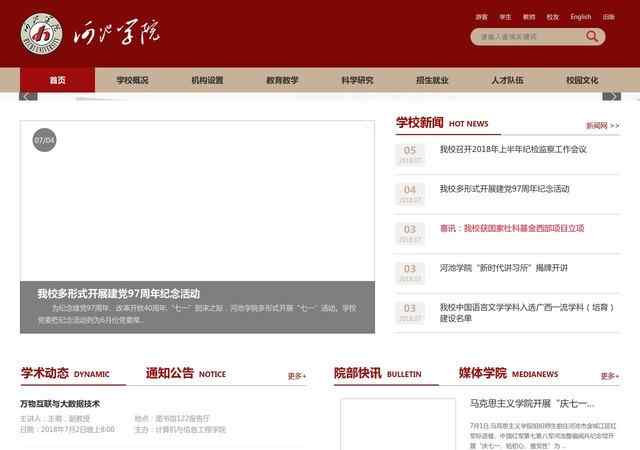This screenshot has height=450, width=640.
Task: Click 更多+ beside 媒体学院
Action: tap(609, 376)
